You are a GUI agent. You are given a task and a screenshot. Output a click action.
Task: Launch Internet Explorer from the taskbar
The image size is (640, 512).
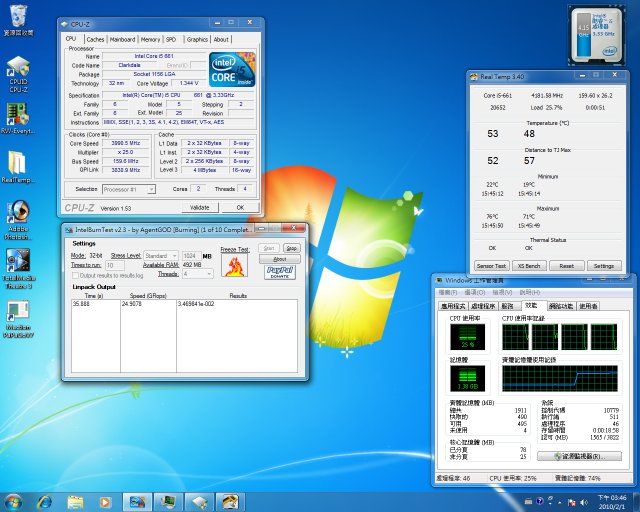click(x=44, y=502)
